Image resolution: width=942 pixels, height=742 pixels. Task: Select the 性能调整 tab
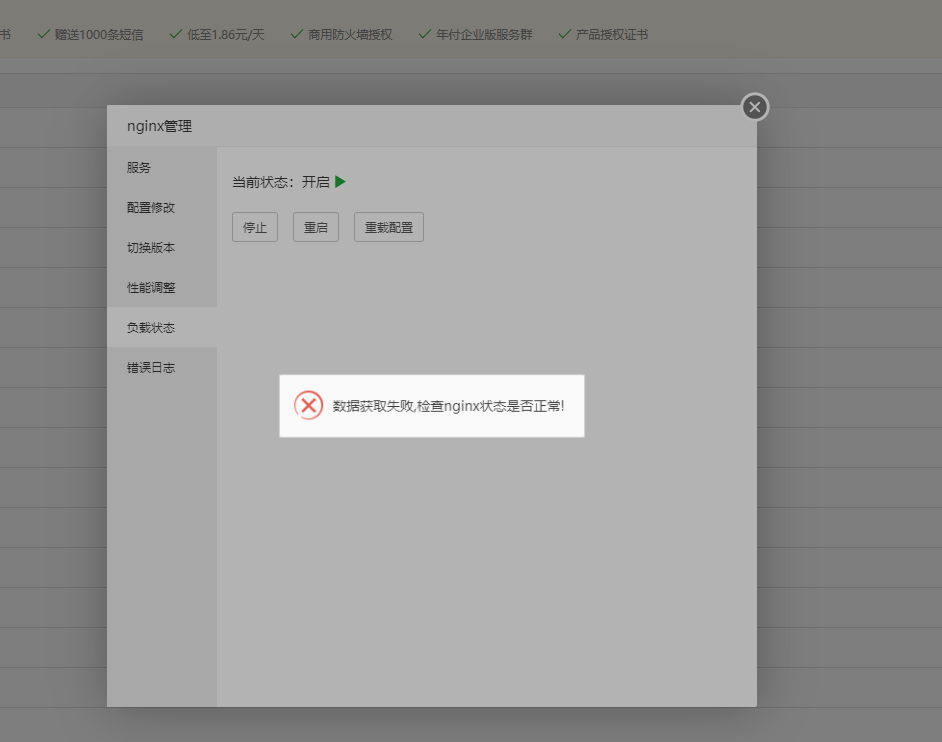tap(162, 287)
